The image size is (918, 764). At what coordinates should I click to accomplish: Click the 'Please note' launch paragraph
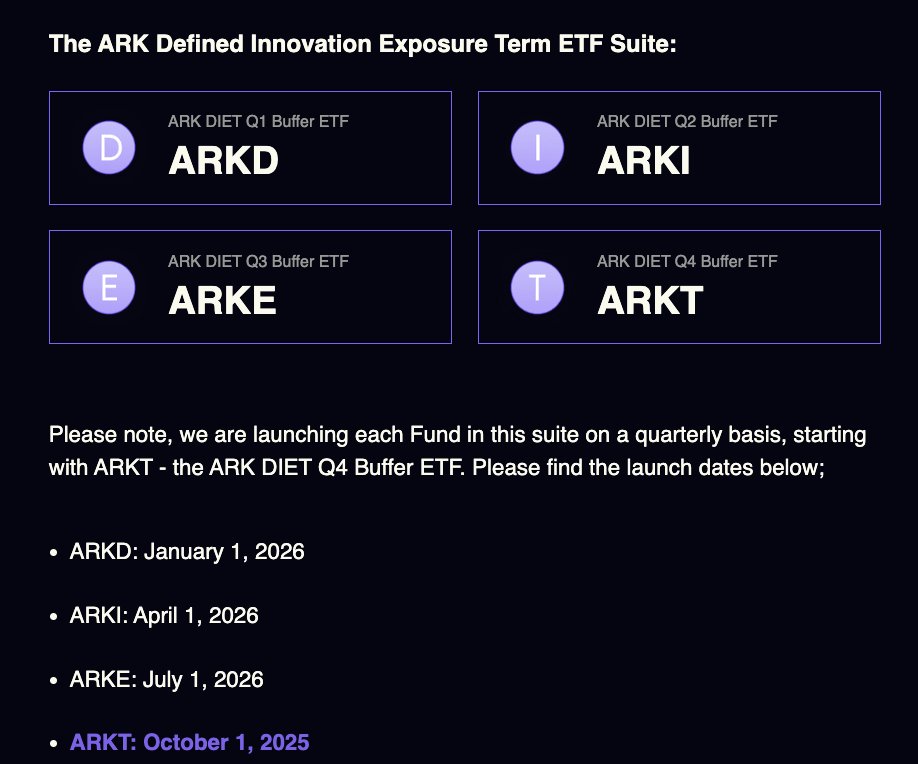[x=457, y=451]
